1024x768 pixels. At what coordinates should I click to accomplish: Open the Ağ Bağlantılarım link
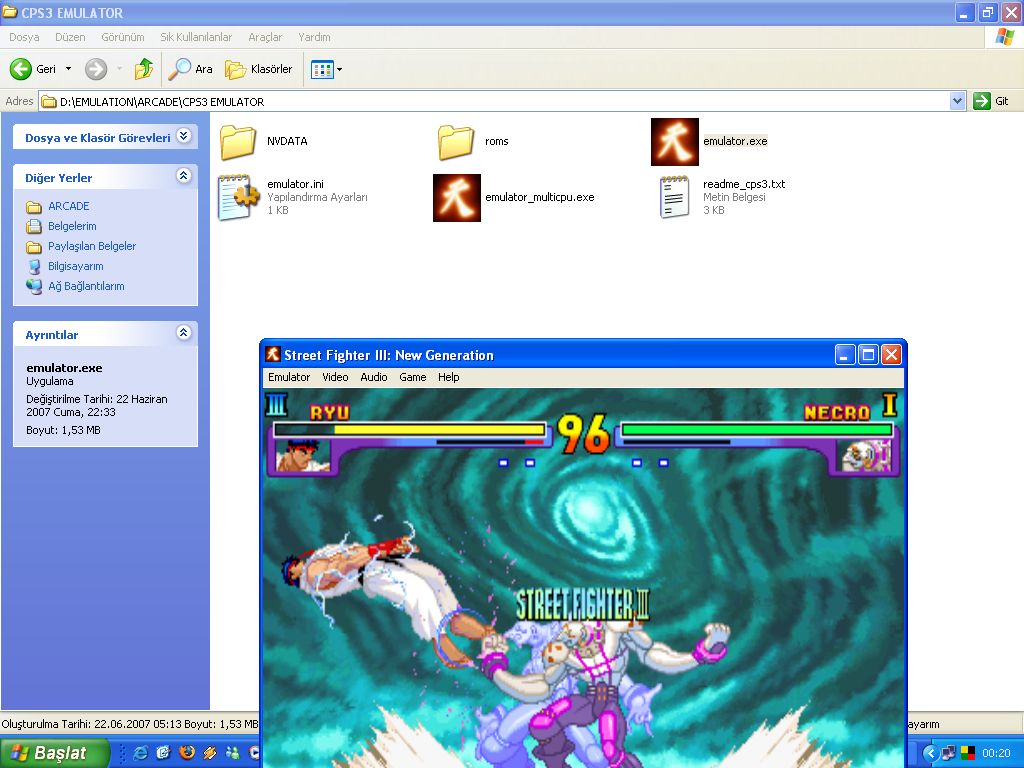pos(86,286)
